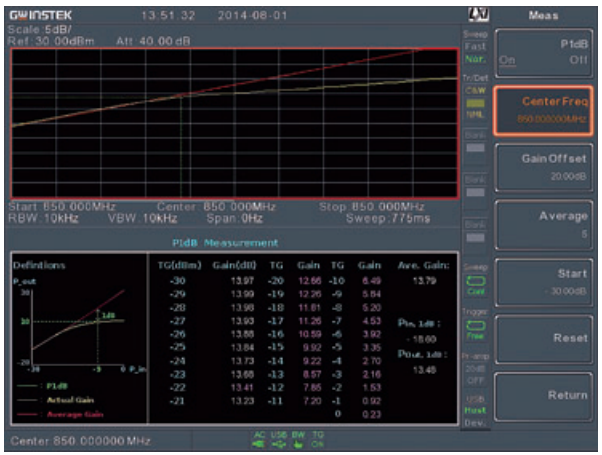Click the gain cell 0.23
Image resolution: width=602 pixels, height=455 pixels.
tap(371, 414)
